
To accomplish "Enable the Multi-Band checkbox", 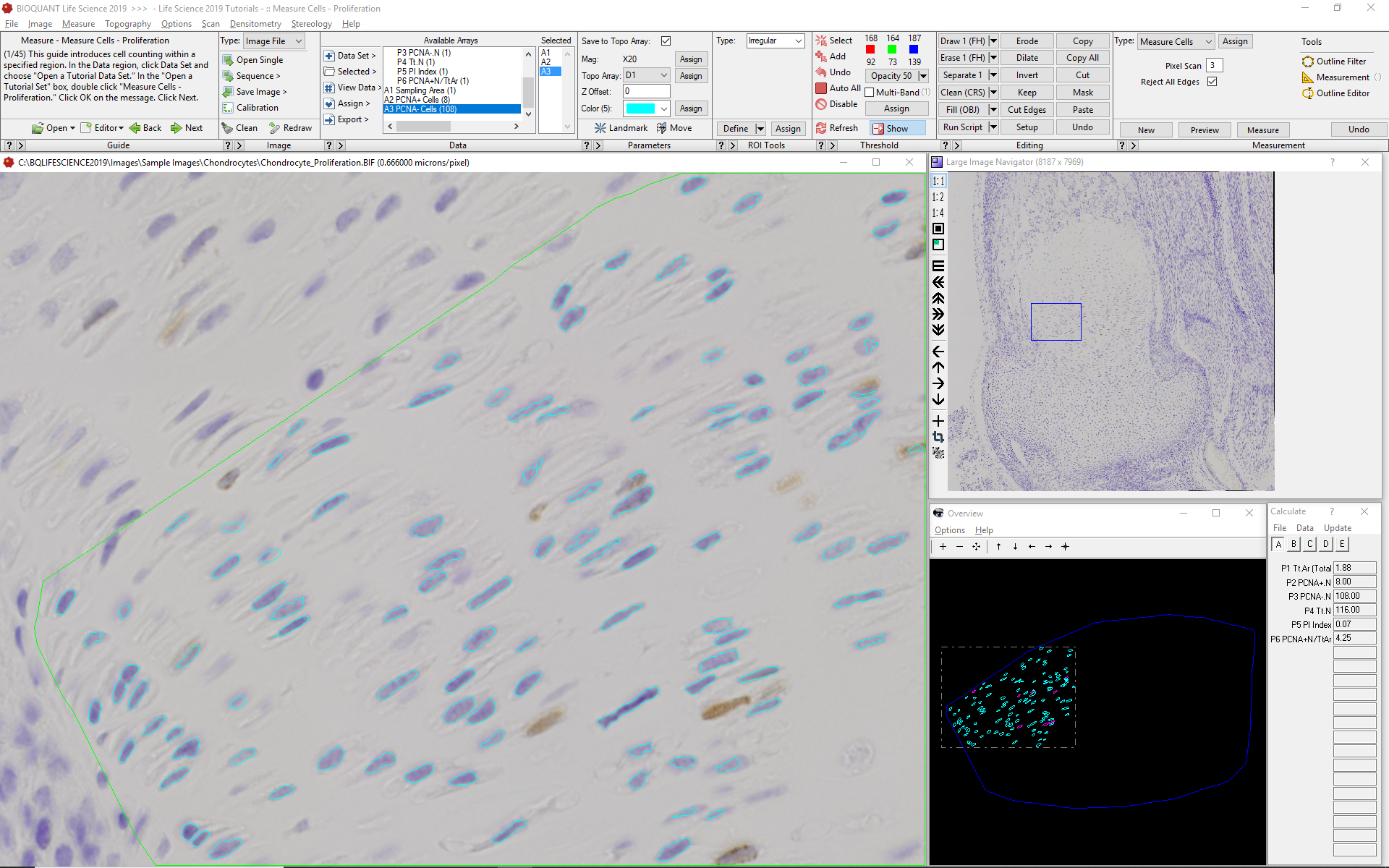I will click(870, 93).
